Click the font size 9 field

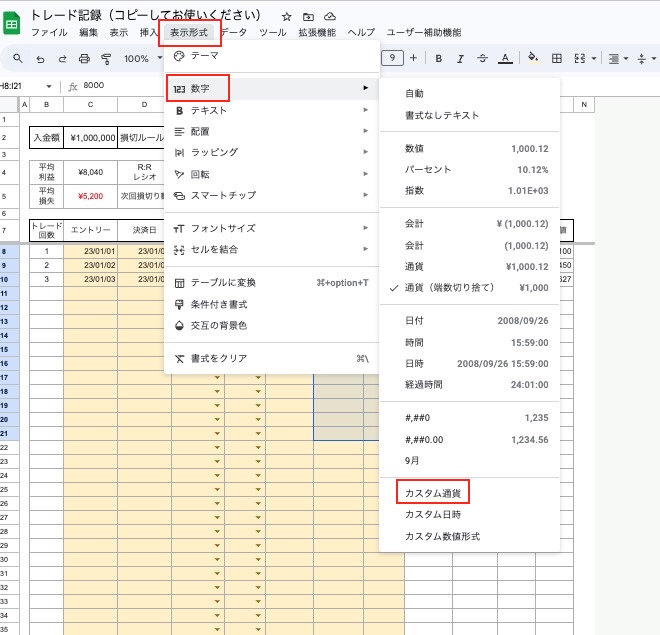pyautogui.click(x=393, y=58)
